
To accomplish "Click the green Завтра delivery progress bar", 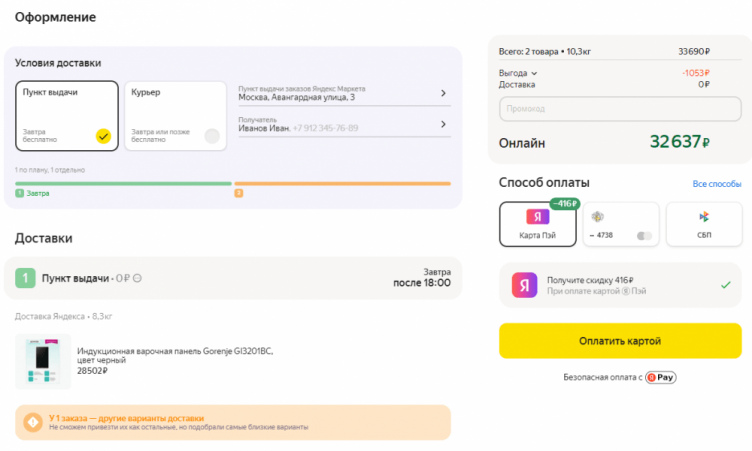I will (123, 183).
